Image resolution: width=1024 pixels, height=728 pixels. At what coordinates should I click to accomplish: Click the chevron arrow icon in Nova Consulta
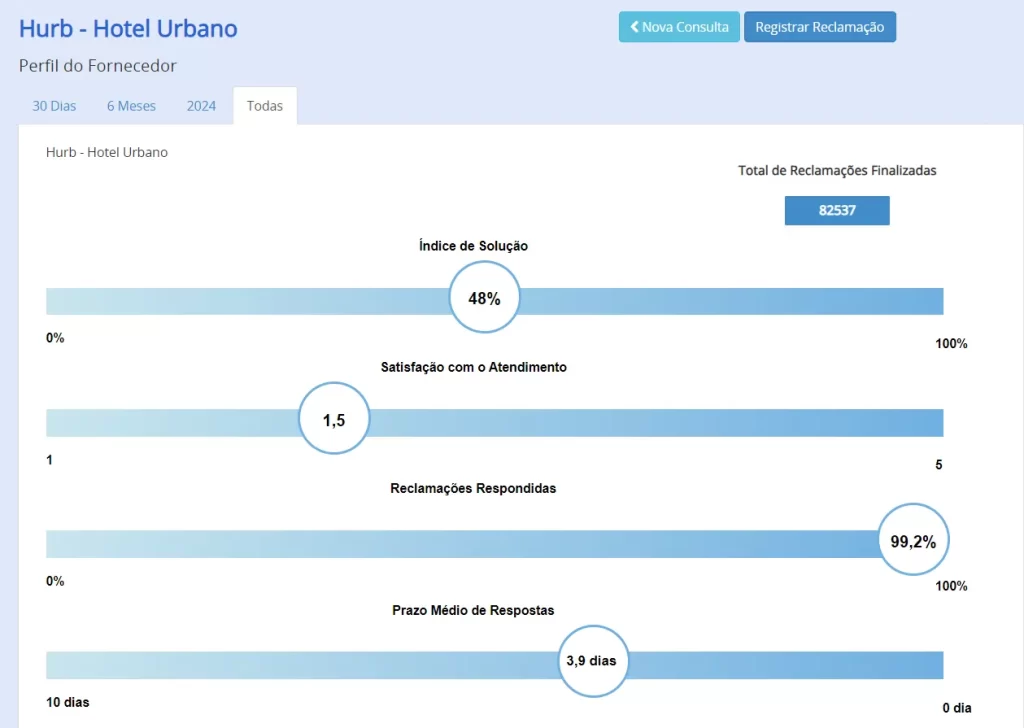(634, 27)
